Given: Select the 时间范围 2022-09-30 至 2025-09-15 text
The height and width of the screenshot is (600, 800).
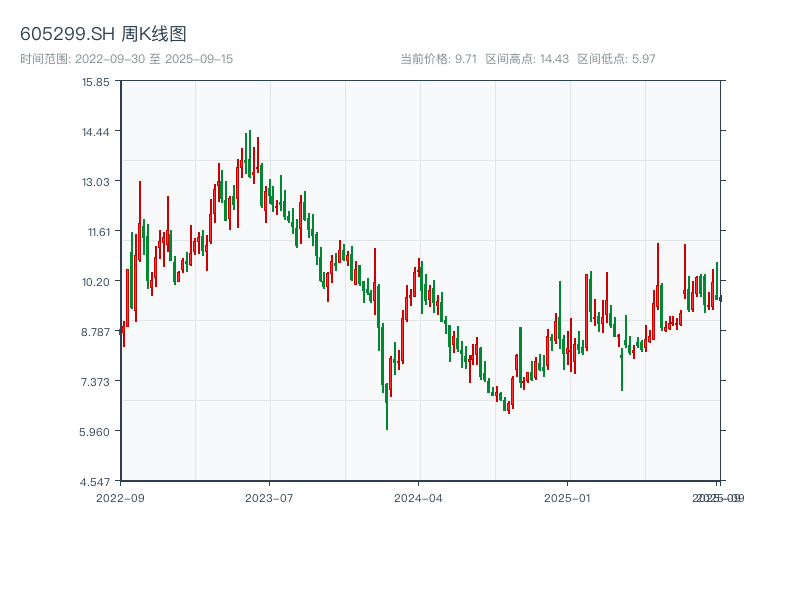Looking at the screenshot, I should (127, 59).
